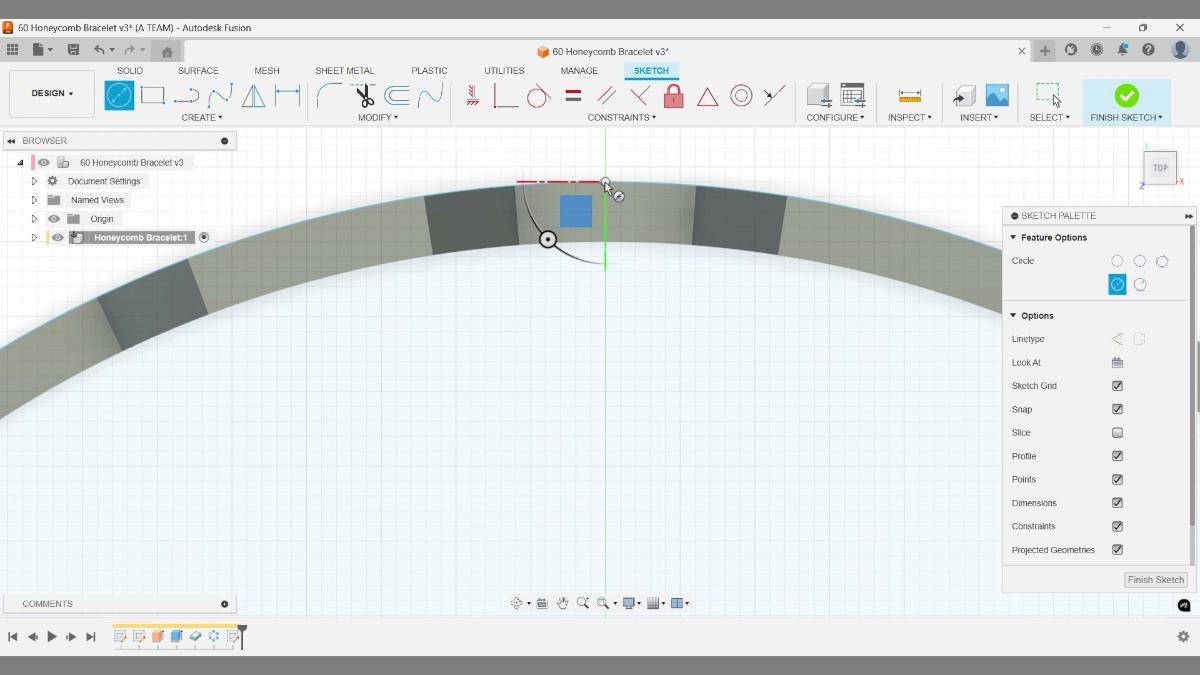Click the Finish Sketch button in the palette
The height and width of the screenshot is (675, 1200).
coord(1155,579)
